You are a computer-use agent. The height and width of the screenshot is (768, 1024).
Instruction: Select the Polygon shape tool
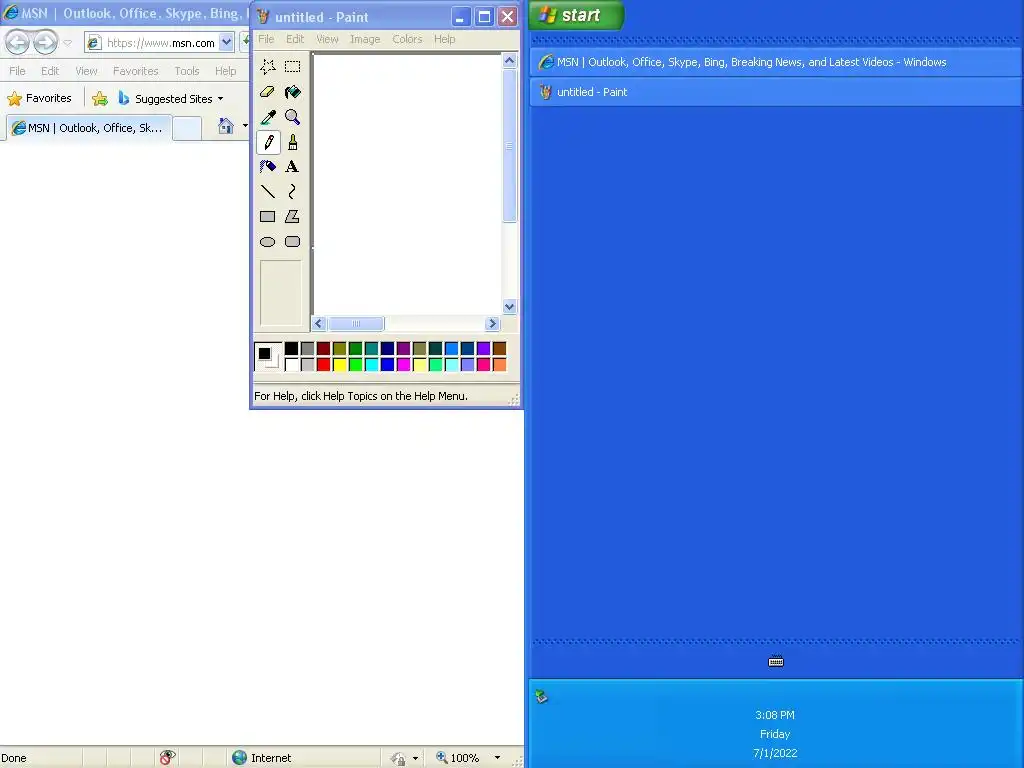click(292, 216)
